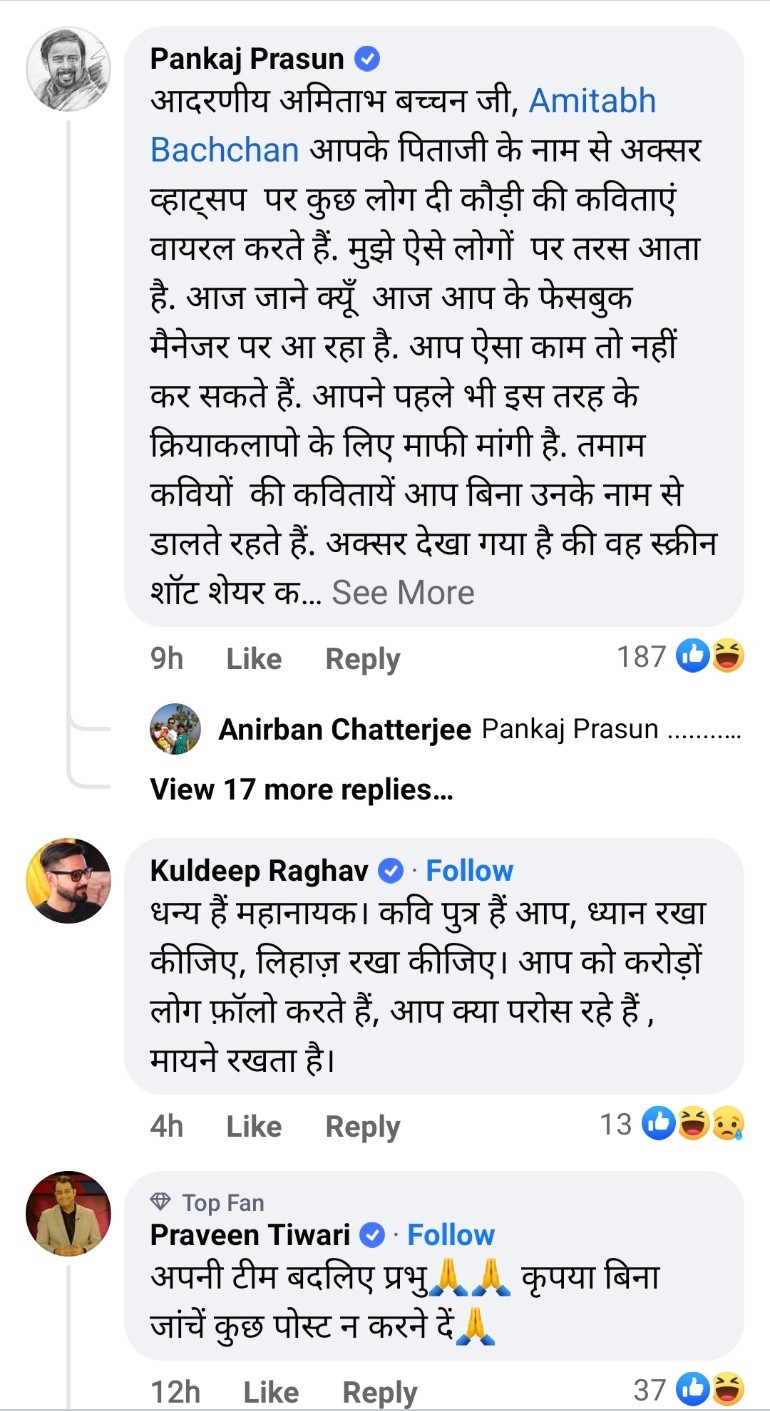The height and width of the screenshot is (1411, 770).
Task: Open Anirban Chatterjee's reply avatar
Action: (x=175, y=729)
